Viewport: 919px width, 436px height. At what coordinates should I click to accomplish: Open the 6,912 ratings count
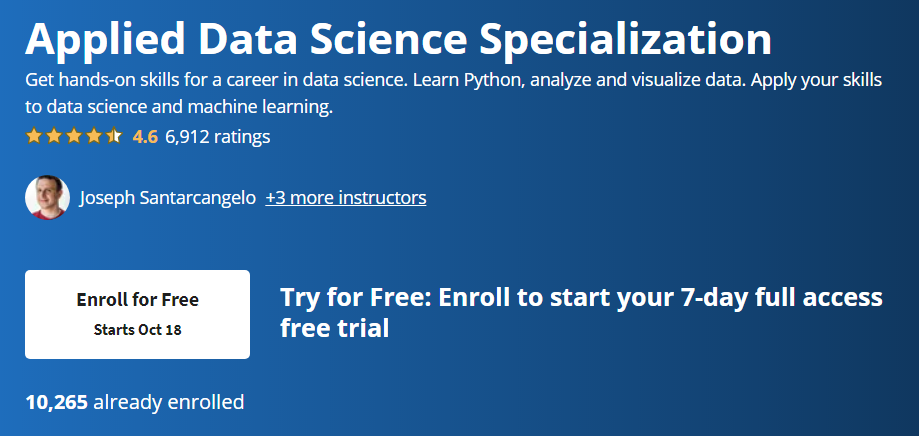pos(217,137)
